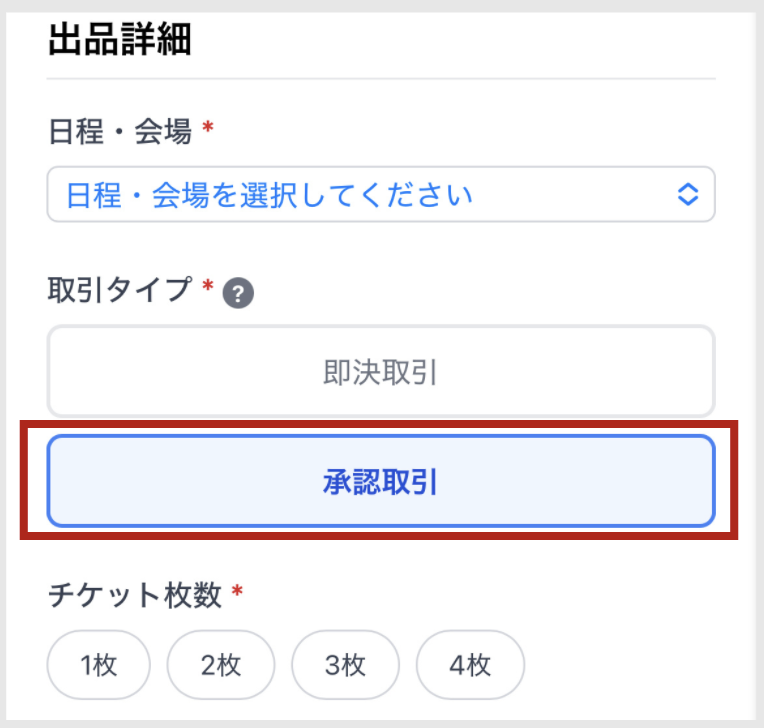Click the 枚 character in the 4枚 pill
The width and height of the screenshot is (764, 728).
click(x=478, y=664)
